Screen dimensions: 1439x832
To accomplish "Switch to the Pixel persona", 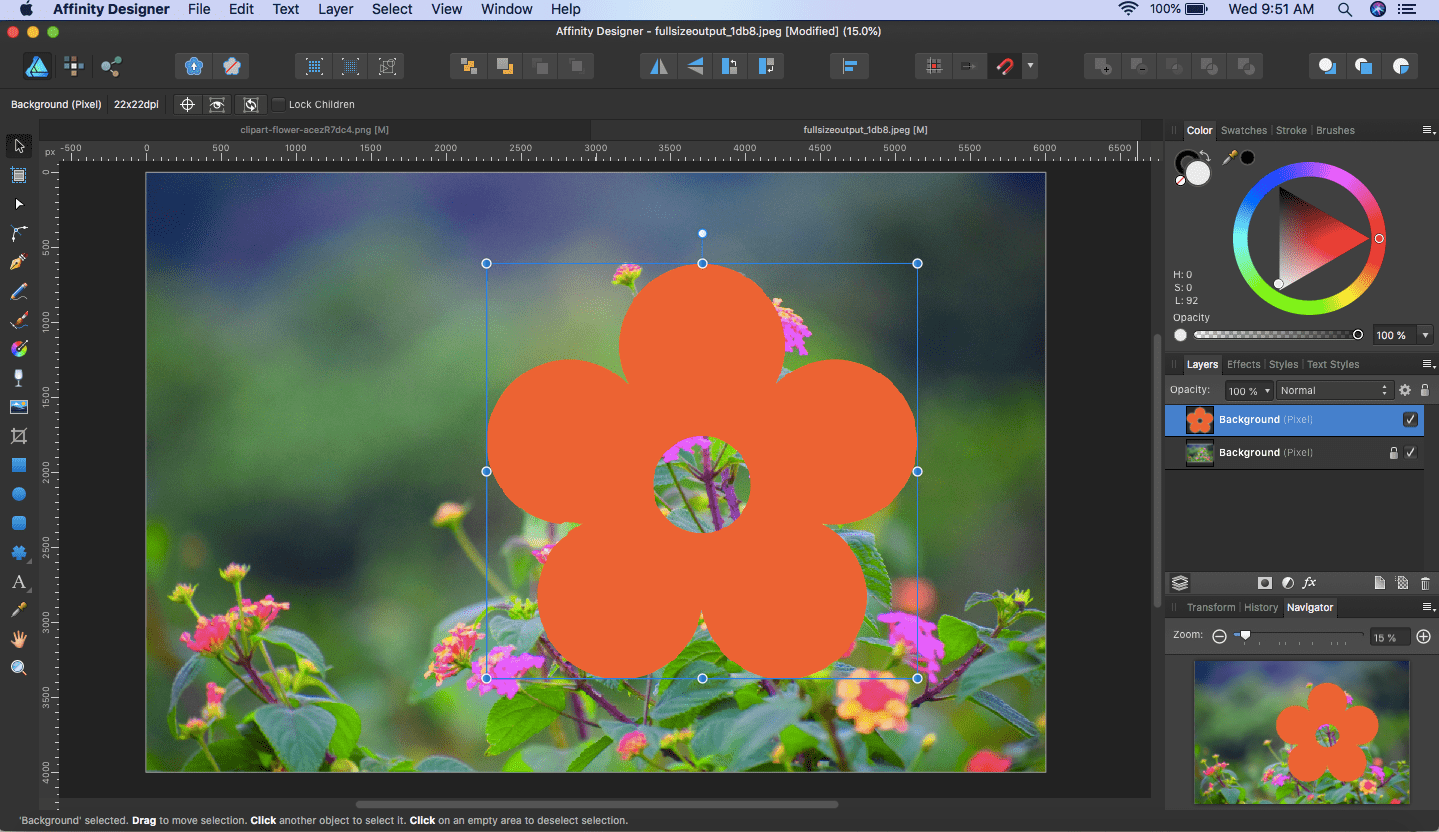I will pyautogui.click(x=73, y=67).
